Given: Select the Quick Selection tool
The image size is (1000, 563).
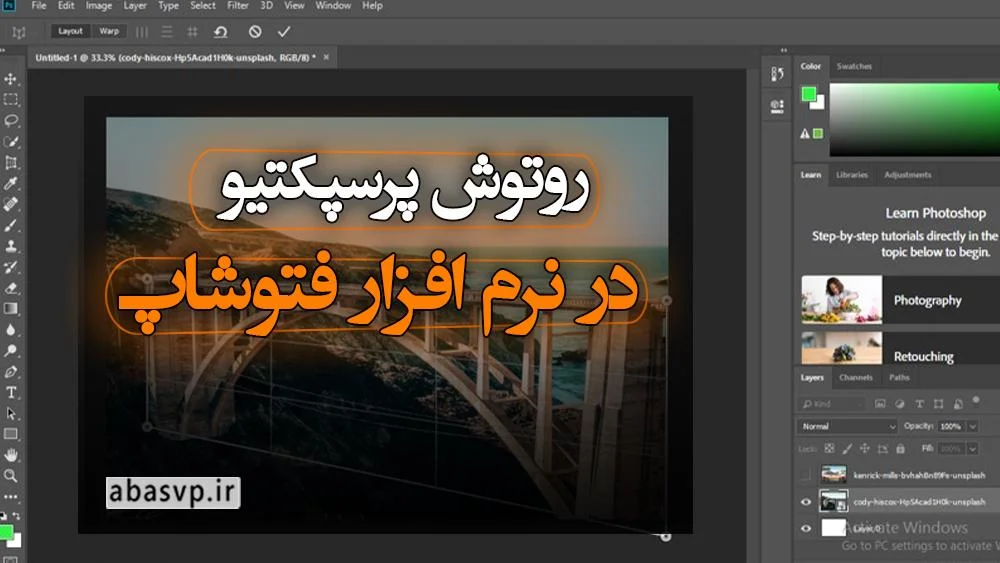Looking at the screenshot, I should coord(11,142).
